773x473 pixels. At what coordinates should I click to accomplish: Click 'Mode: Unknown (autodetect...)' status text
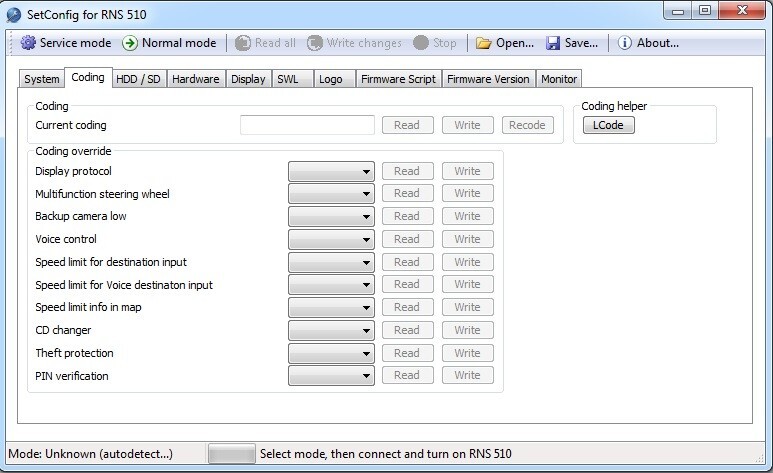91,454
